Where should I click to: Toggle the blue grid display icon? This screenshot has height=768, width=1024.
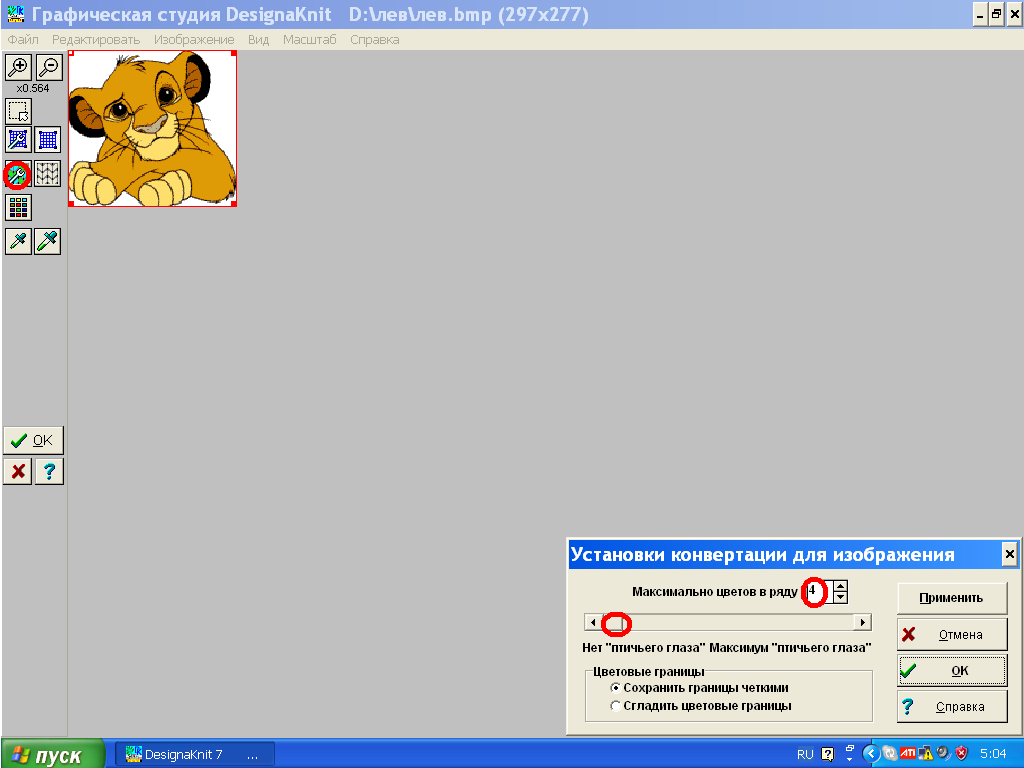pos(48,140)
